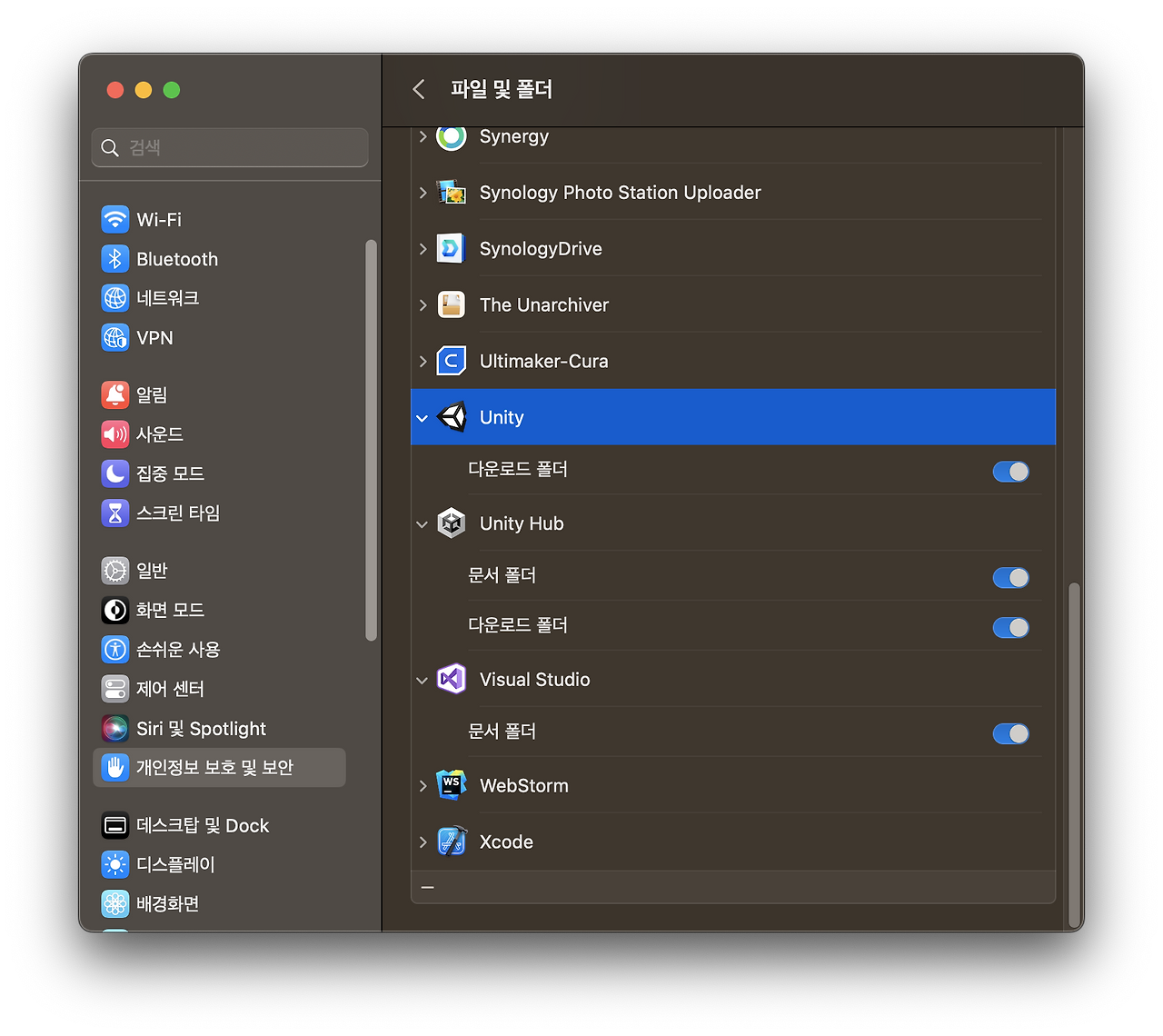This screenshot has height=1036, width=1163.
Task: Click the 제어 센터 icon
Action: [x=115, y=689]
